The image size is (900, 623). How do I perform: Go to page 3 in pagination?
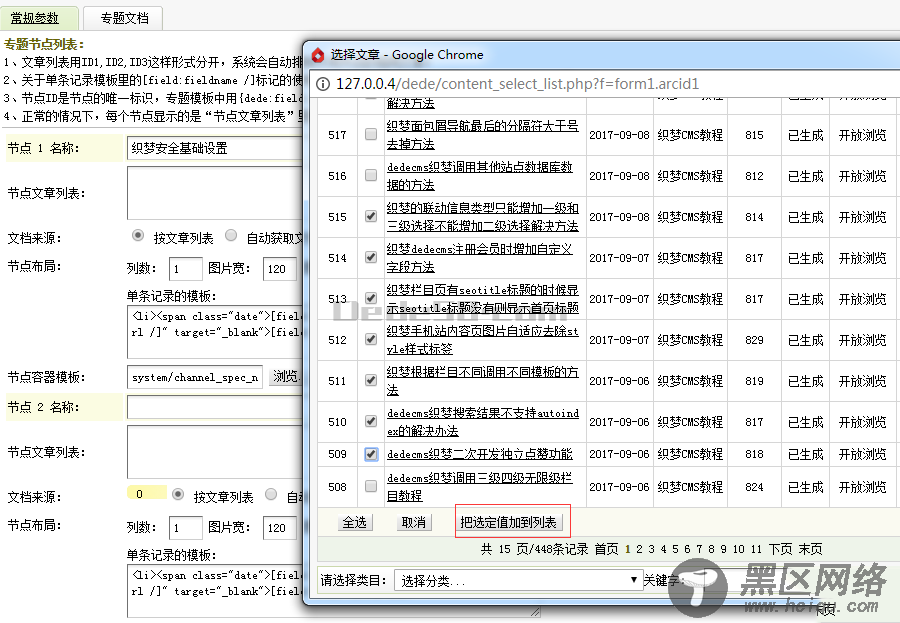point(651,549)
